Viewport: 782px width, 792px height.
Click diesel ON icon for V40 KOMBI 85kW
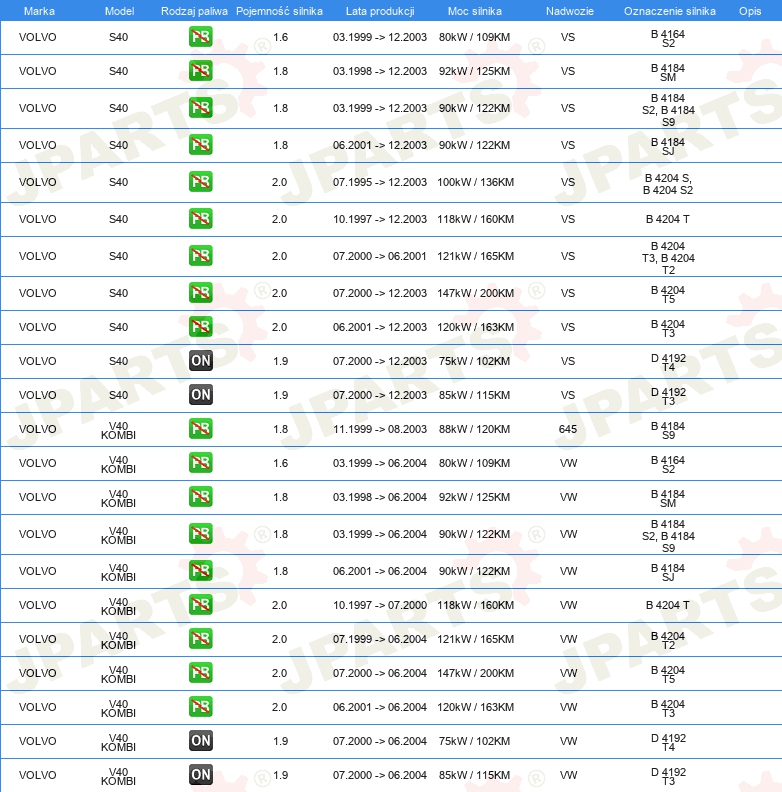[201, 775]
